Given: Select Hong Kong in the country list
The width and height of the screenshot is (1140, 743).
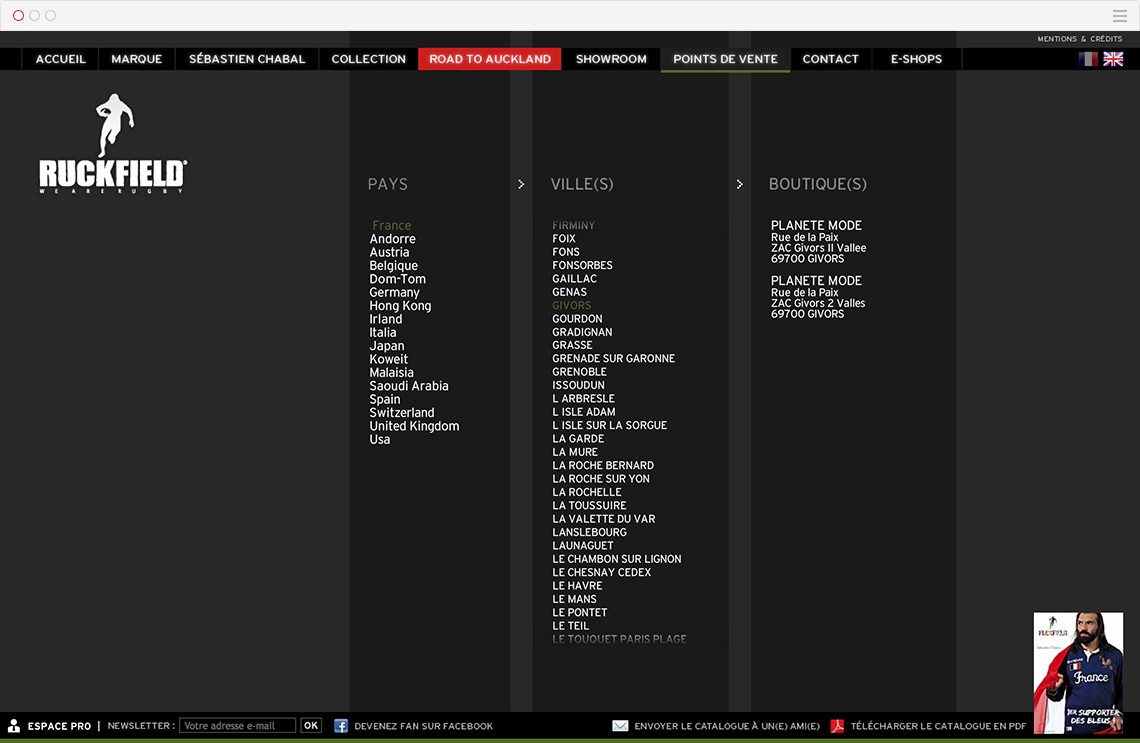Looking at the screenshot, I should pos(400,306).
